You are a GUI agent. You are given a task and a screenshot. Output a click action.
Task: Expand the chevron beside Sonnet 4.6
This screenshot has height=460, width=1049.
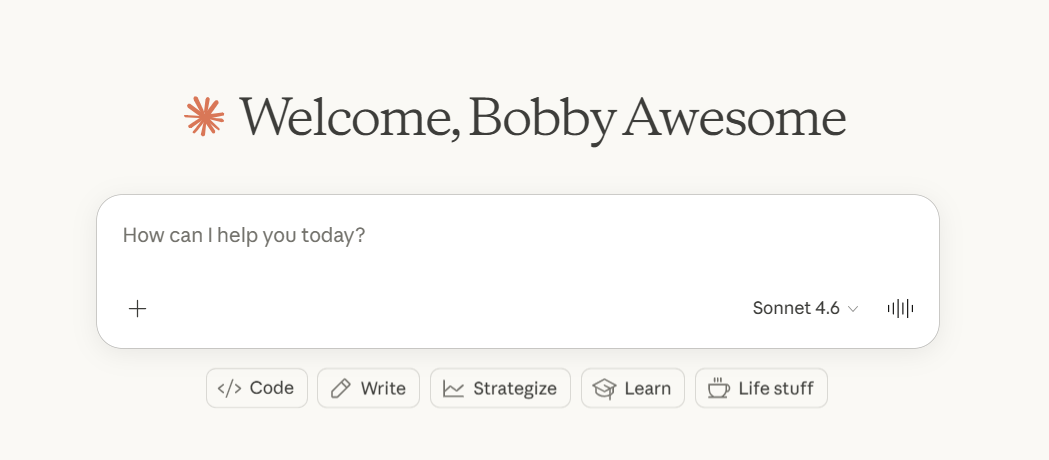[853, 309]
